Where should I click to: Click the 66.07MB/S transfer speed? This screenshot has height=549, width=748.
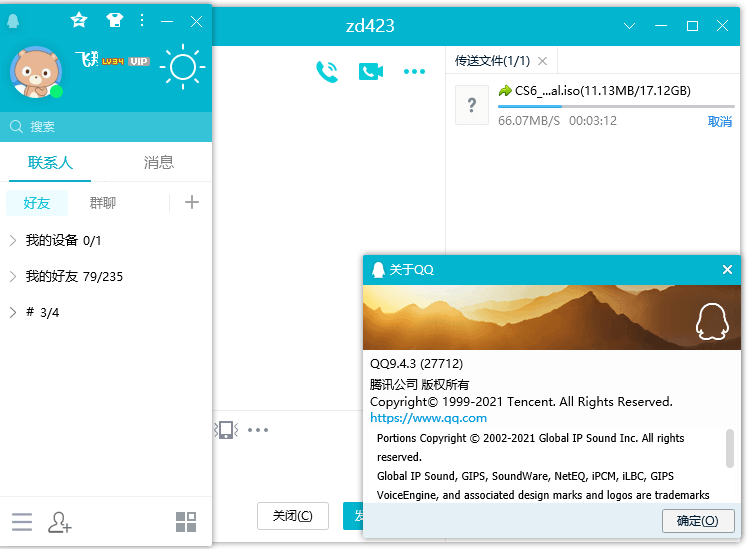[x=529, y=121]
